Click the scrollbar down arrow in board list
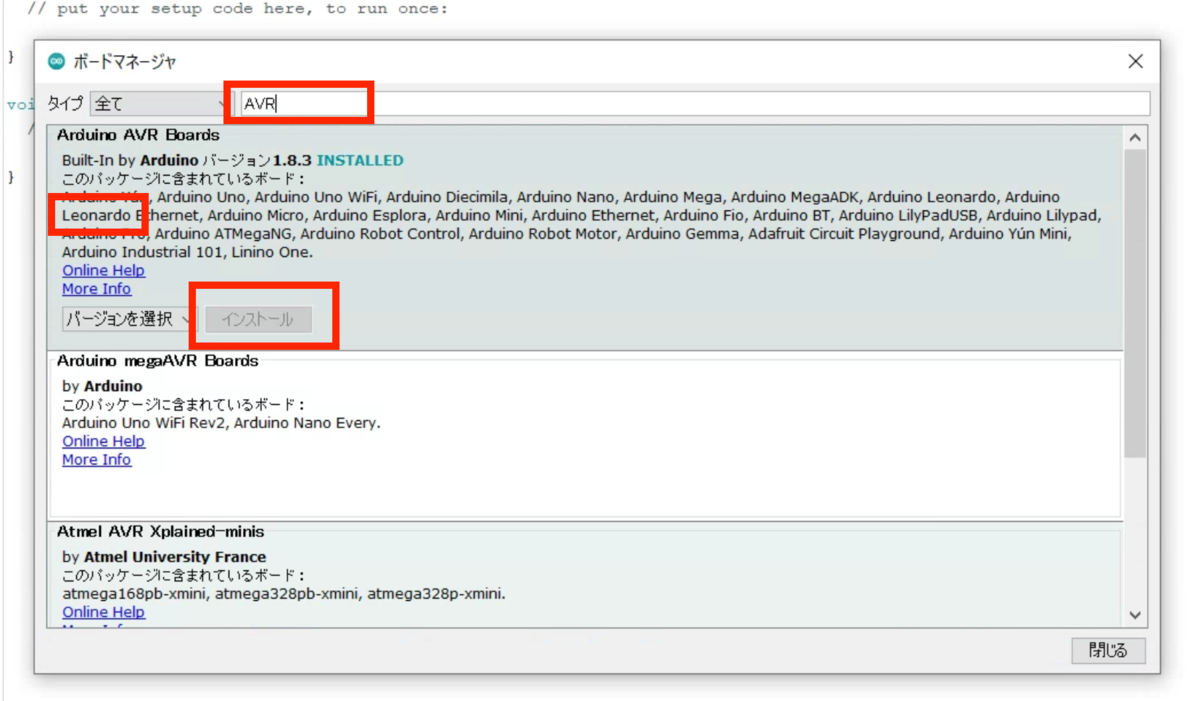 click(1135, 615)
